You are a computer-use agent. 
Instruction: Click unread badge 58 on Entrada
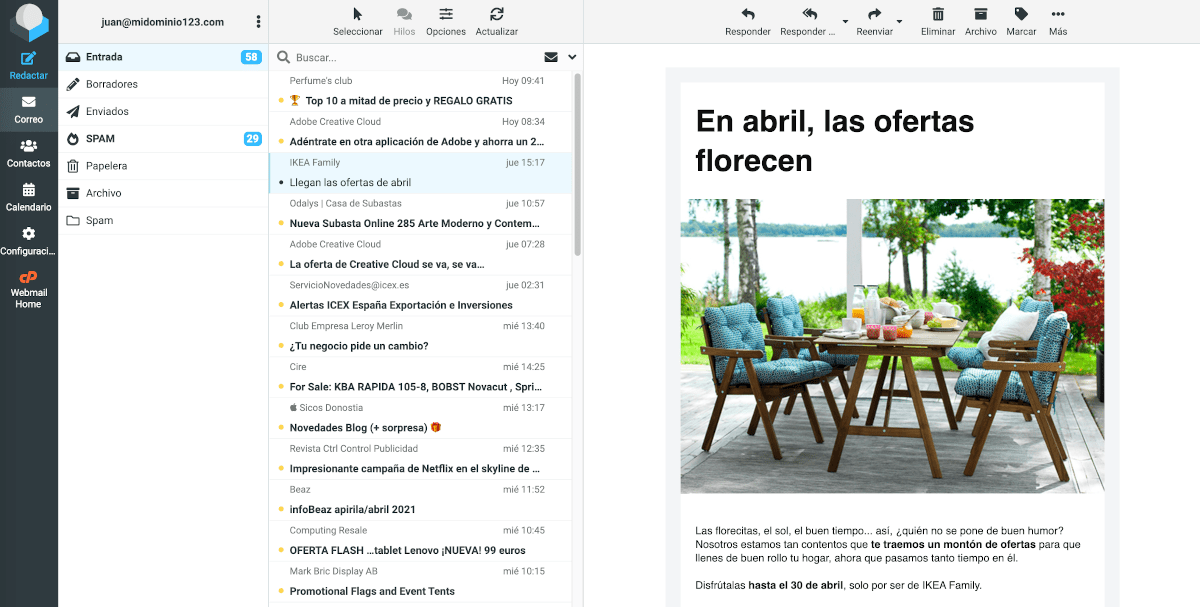(x=251, y=57)
